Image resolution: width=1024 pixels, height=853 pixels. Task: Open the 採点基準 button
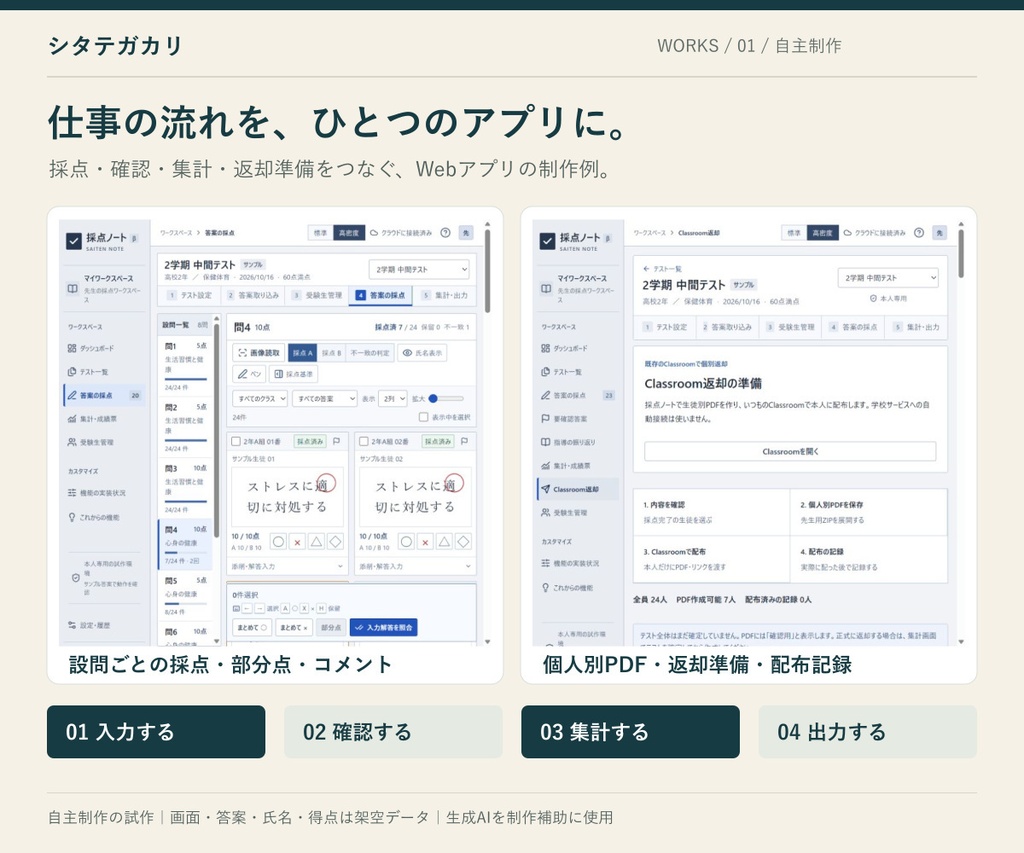point(293,374)
